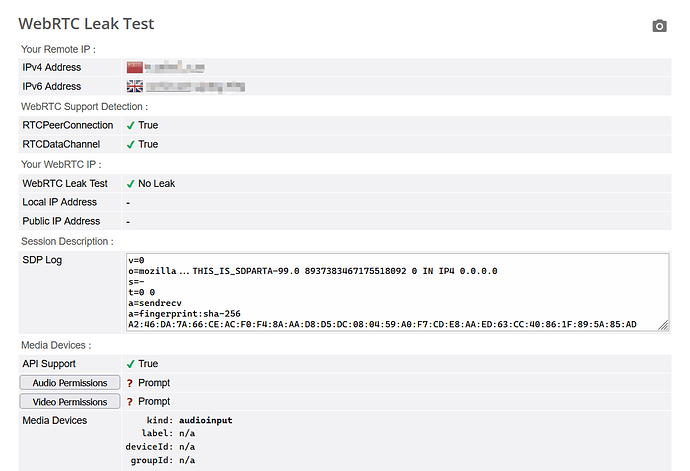Click the 'deviceId: n/a' line
The image size is (690, 471).
(x=160, y=447)
